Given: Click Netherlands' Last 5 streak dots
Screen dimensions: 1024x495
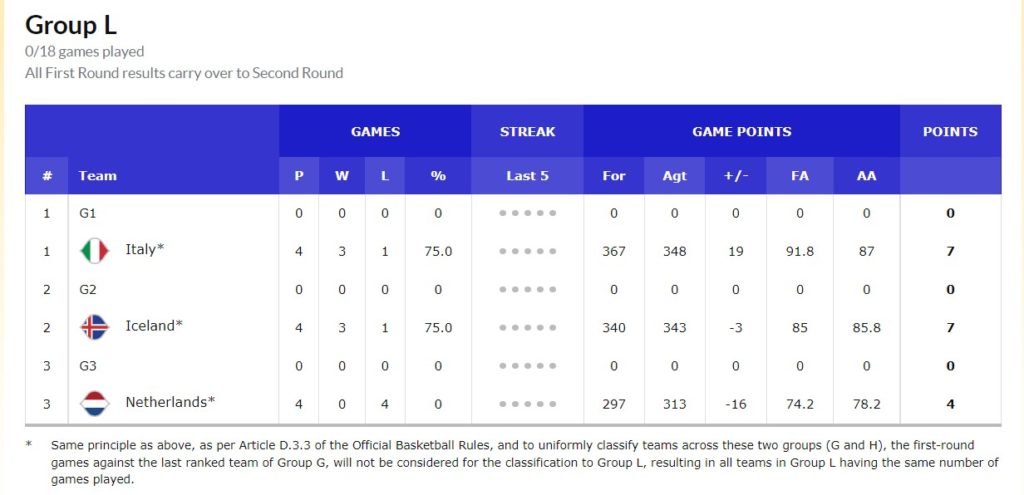Looking at the screenshot, I should pyautogui.click(x=528, y=404).
